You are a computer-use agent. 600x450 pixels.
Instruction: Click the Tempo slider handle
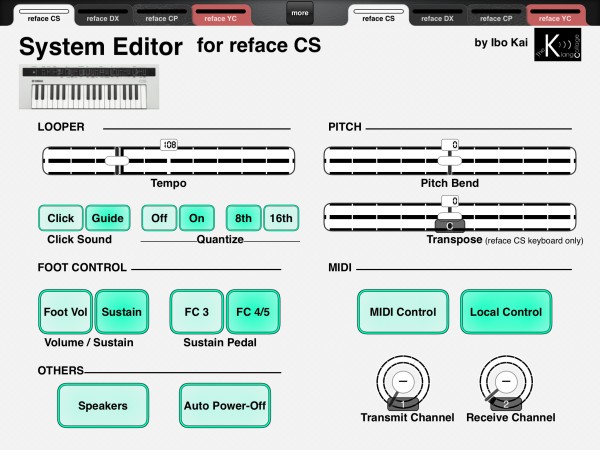pos(117,161)
